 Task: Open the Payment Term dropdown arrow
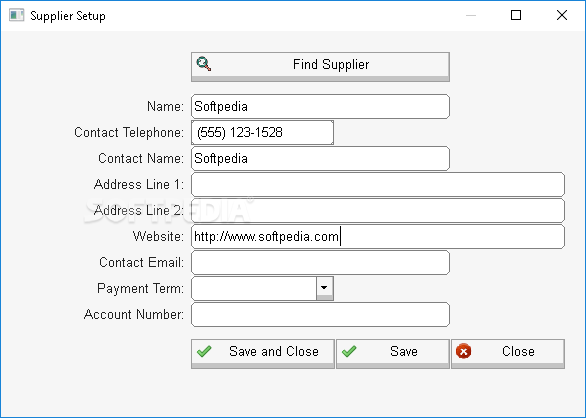[324, 288]
